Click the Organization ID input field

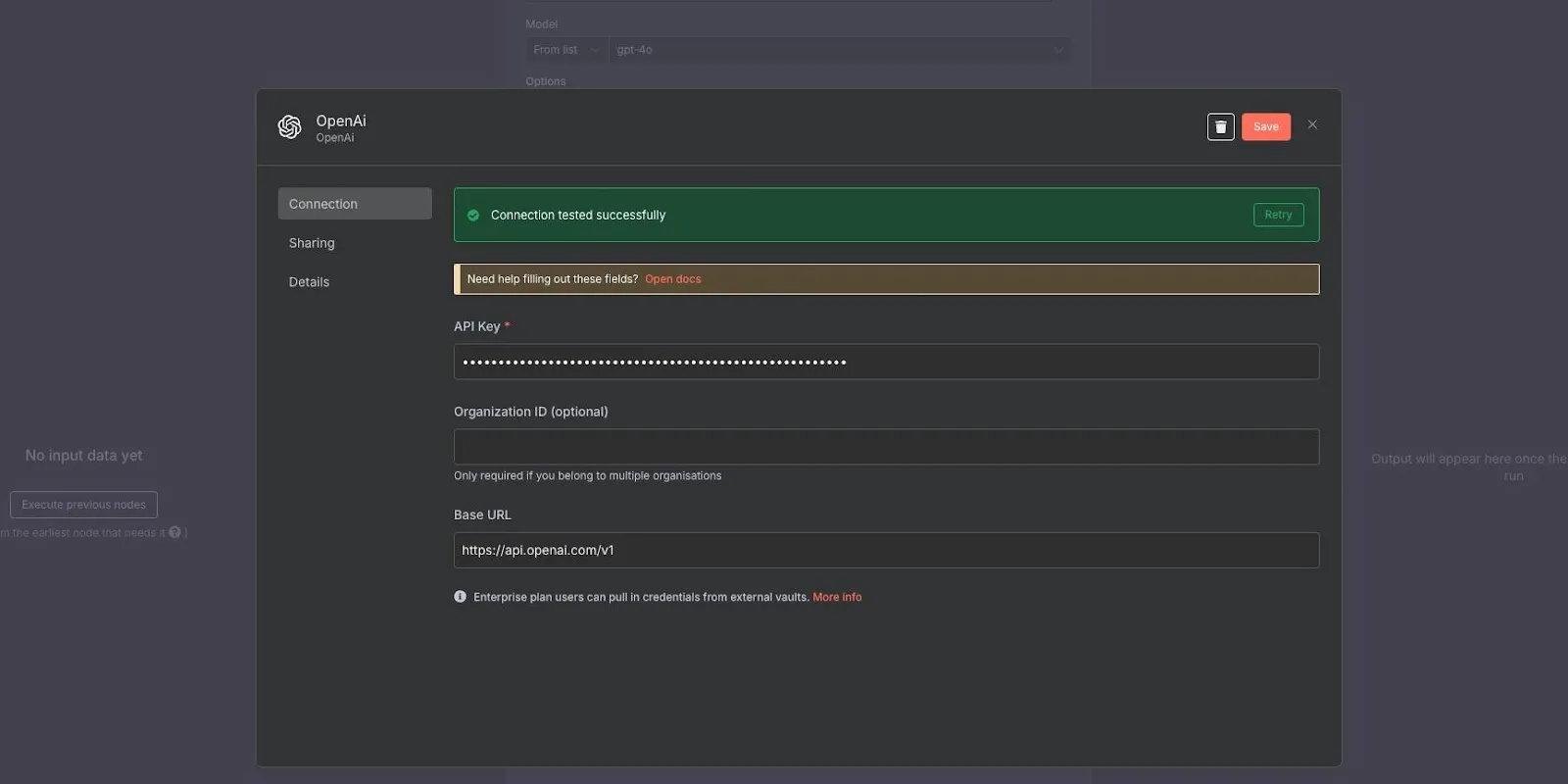[886, 447]
